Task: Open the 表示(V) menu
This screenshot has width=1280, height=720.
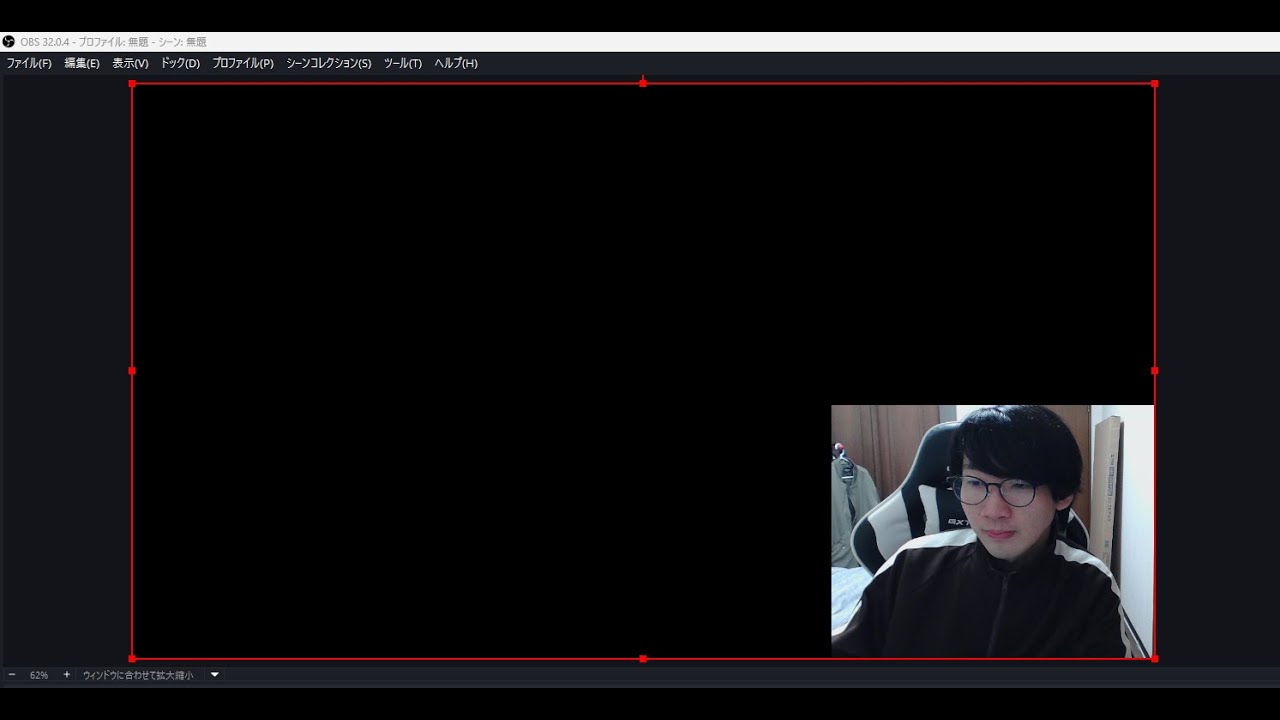Action: (x=130, y=63)
